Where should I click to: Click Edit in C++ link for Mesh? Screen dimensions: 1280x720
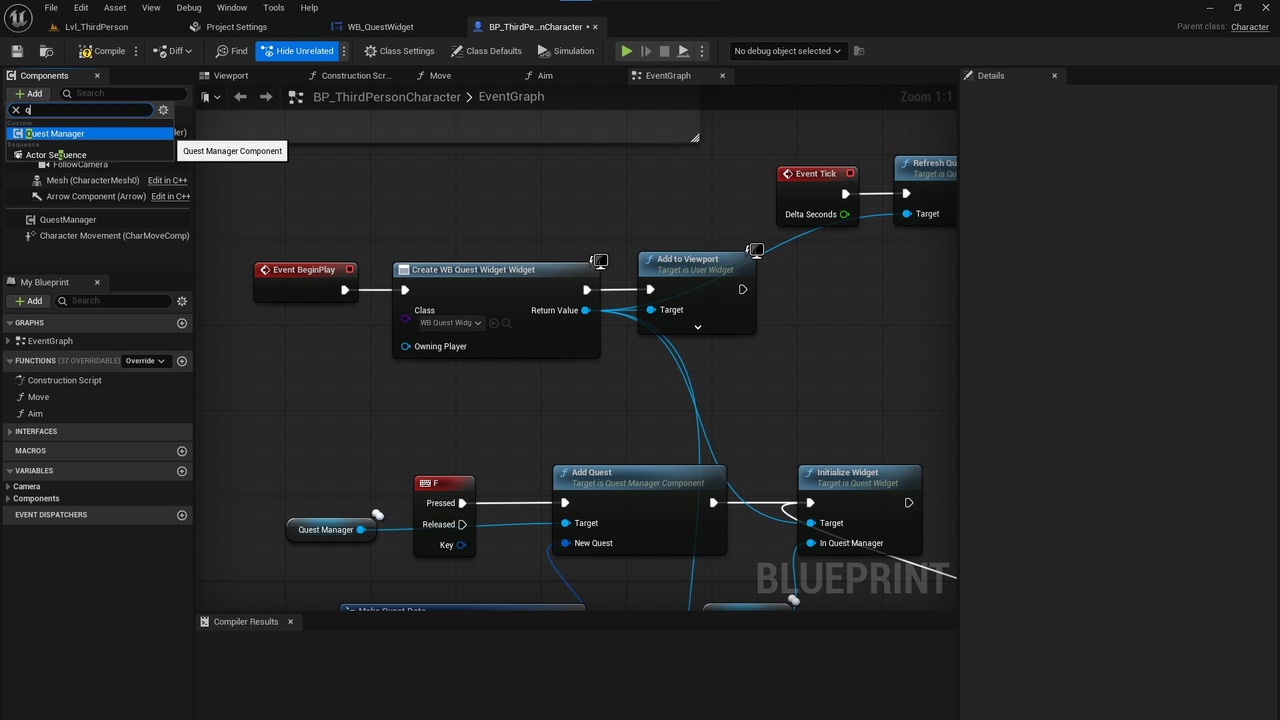point(168,181)
